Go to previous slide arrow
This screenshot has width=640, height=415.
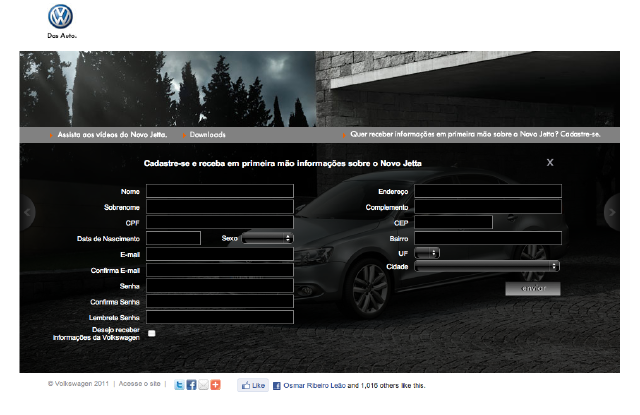[x=27, y=212]
